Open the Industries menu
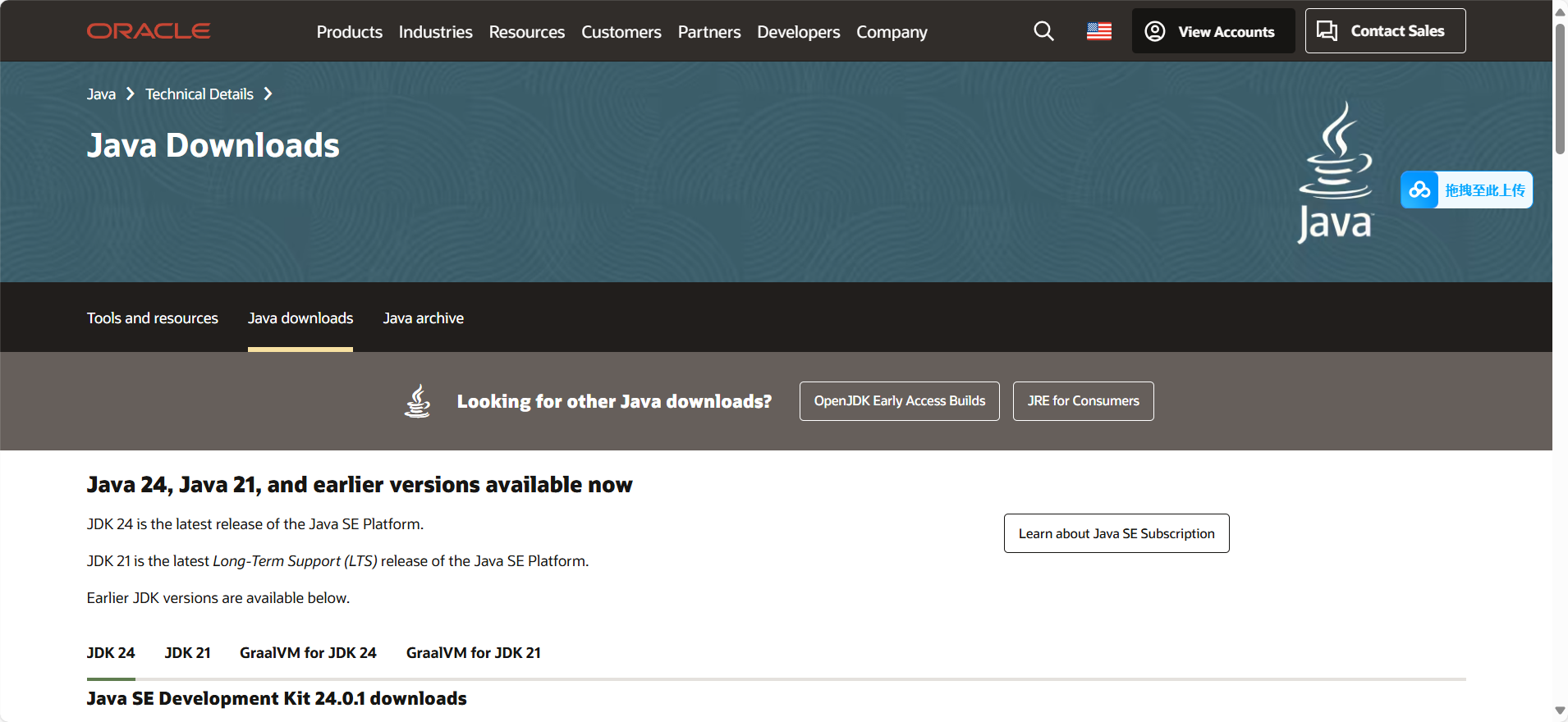 click(x=435, y=32)
